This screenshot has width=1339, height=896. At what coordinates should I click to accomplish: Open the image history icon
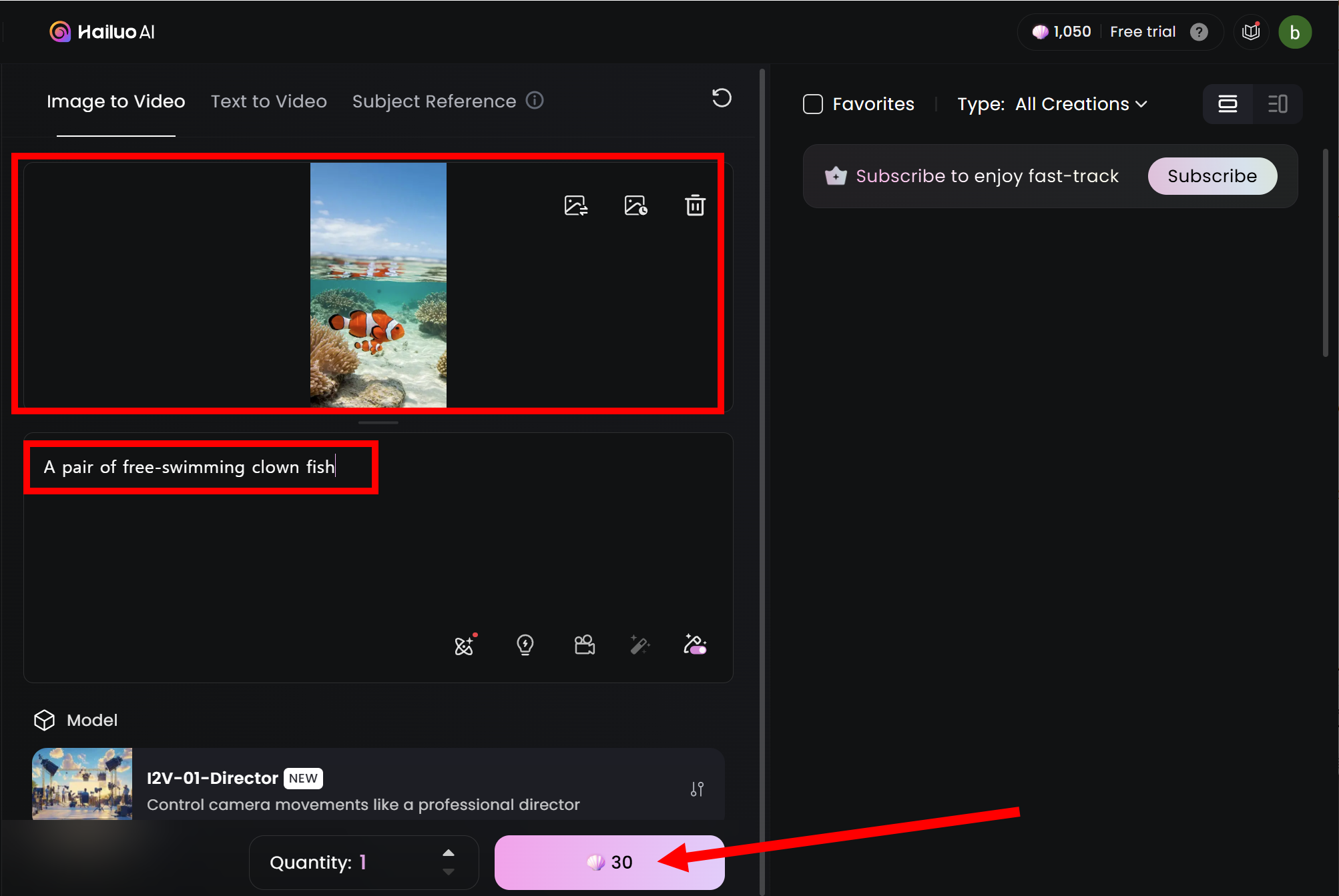click(x=635, y=205)
